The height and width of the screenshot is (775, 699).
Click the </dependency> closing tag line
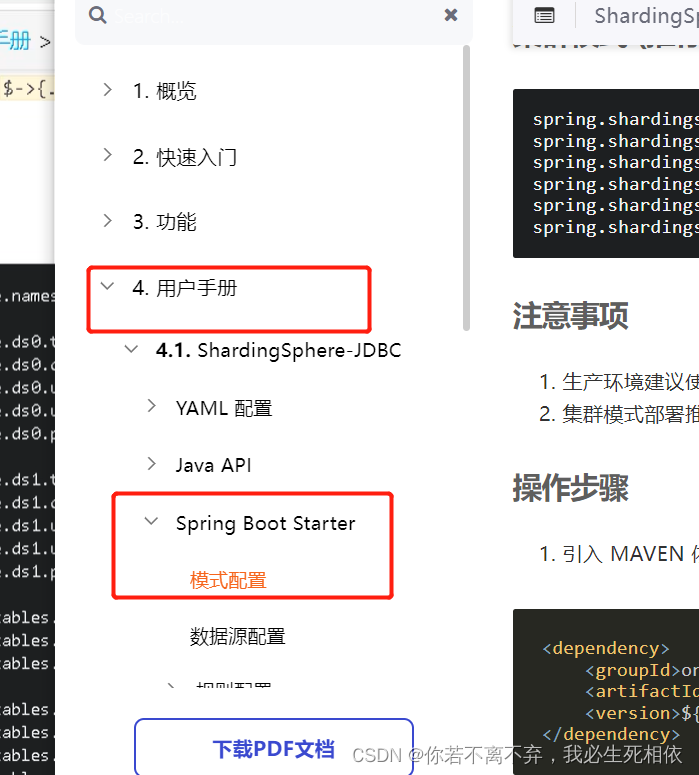611,734
